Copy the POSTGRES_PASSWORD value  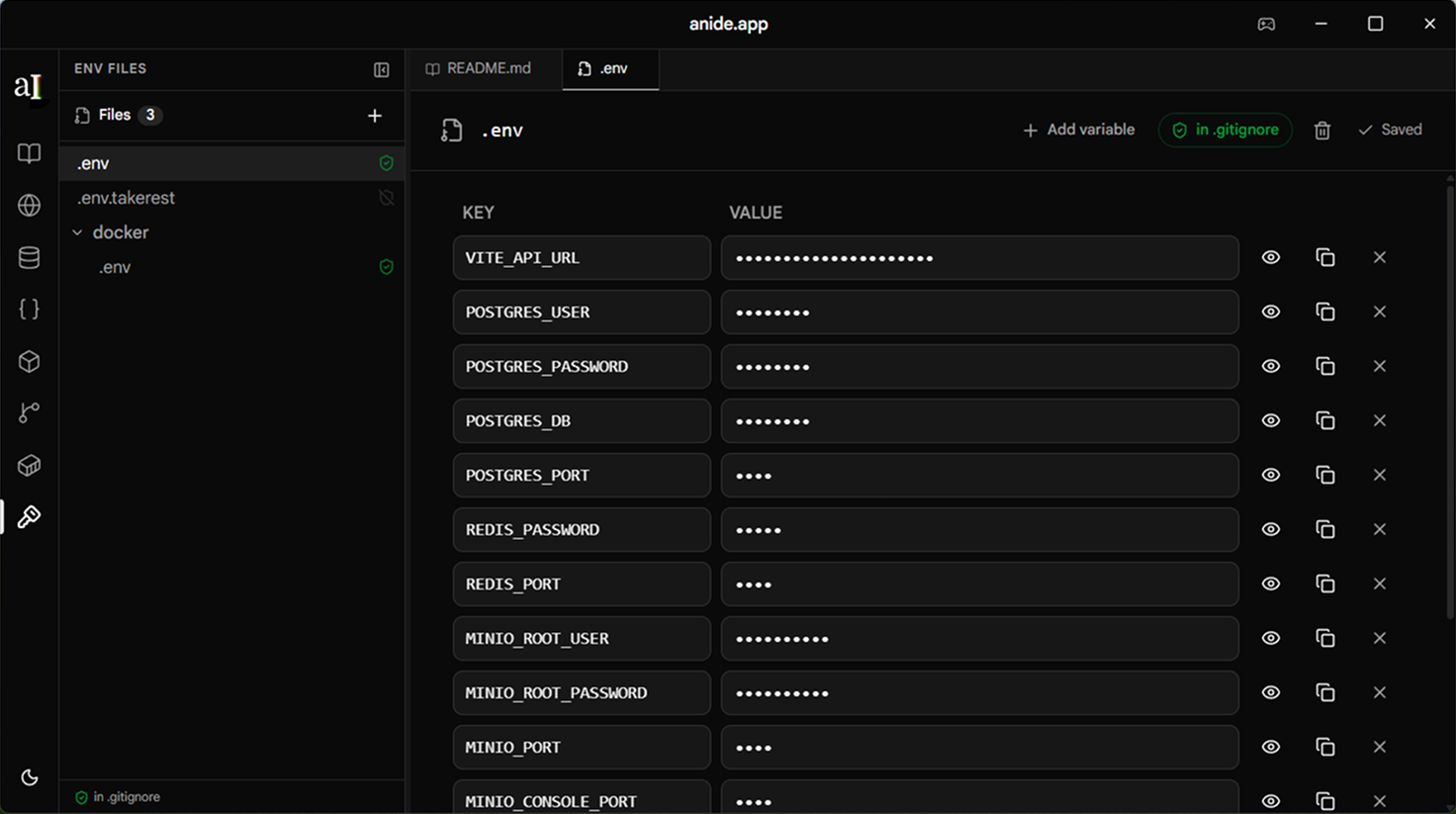(1325, 366)
